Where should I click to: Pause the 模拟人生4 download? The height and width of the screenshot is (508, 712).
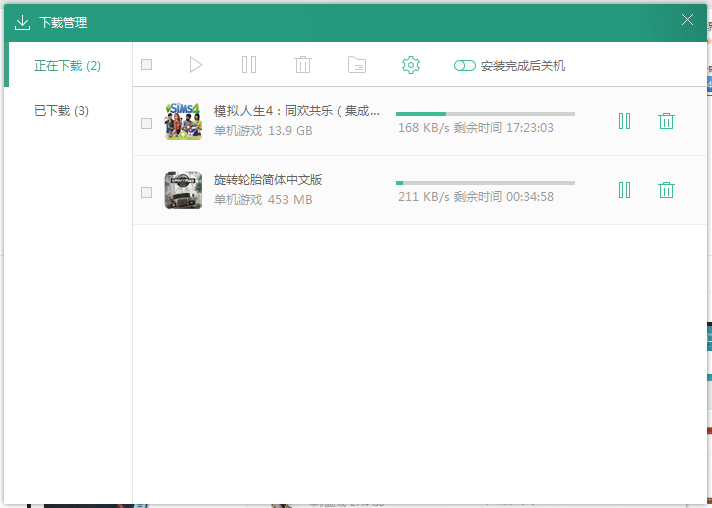(624, 121)
